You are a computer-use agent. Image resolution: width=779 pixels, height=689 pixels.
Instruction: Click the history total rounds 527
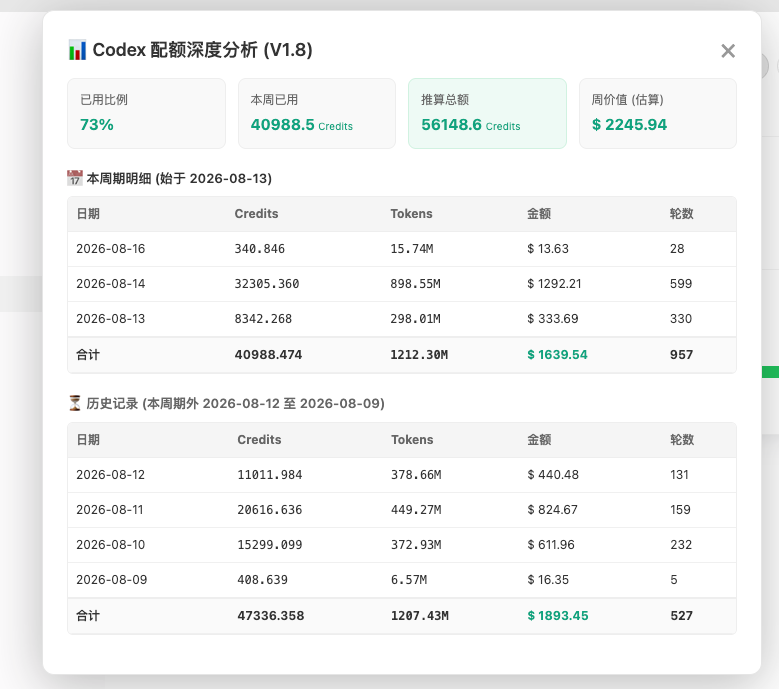[682, 615]
